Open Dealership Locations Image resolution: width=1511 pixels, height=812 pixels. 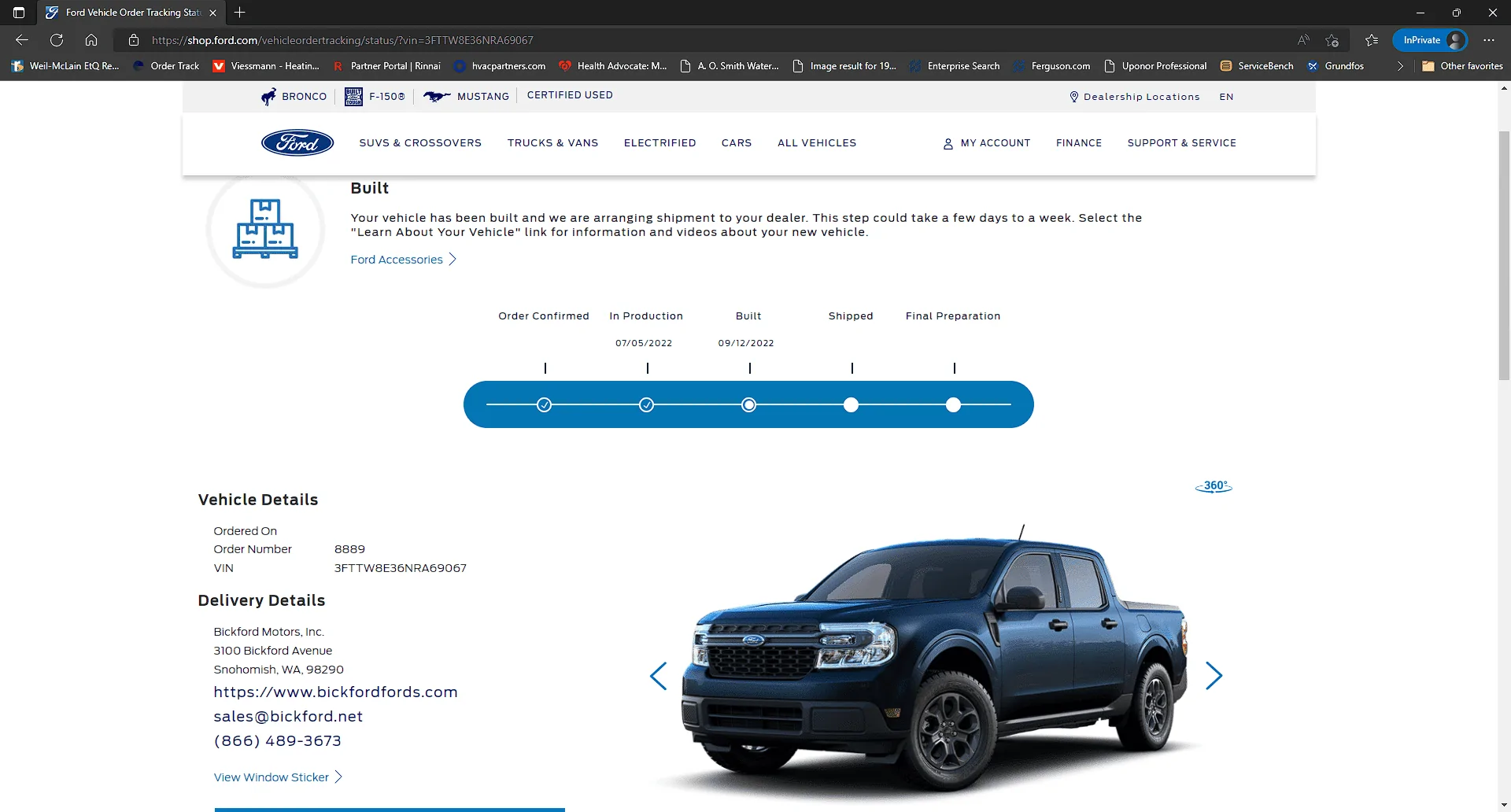(x=1134, y=97)
